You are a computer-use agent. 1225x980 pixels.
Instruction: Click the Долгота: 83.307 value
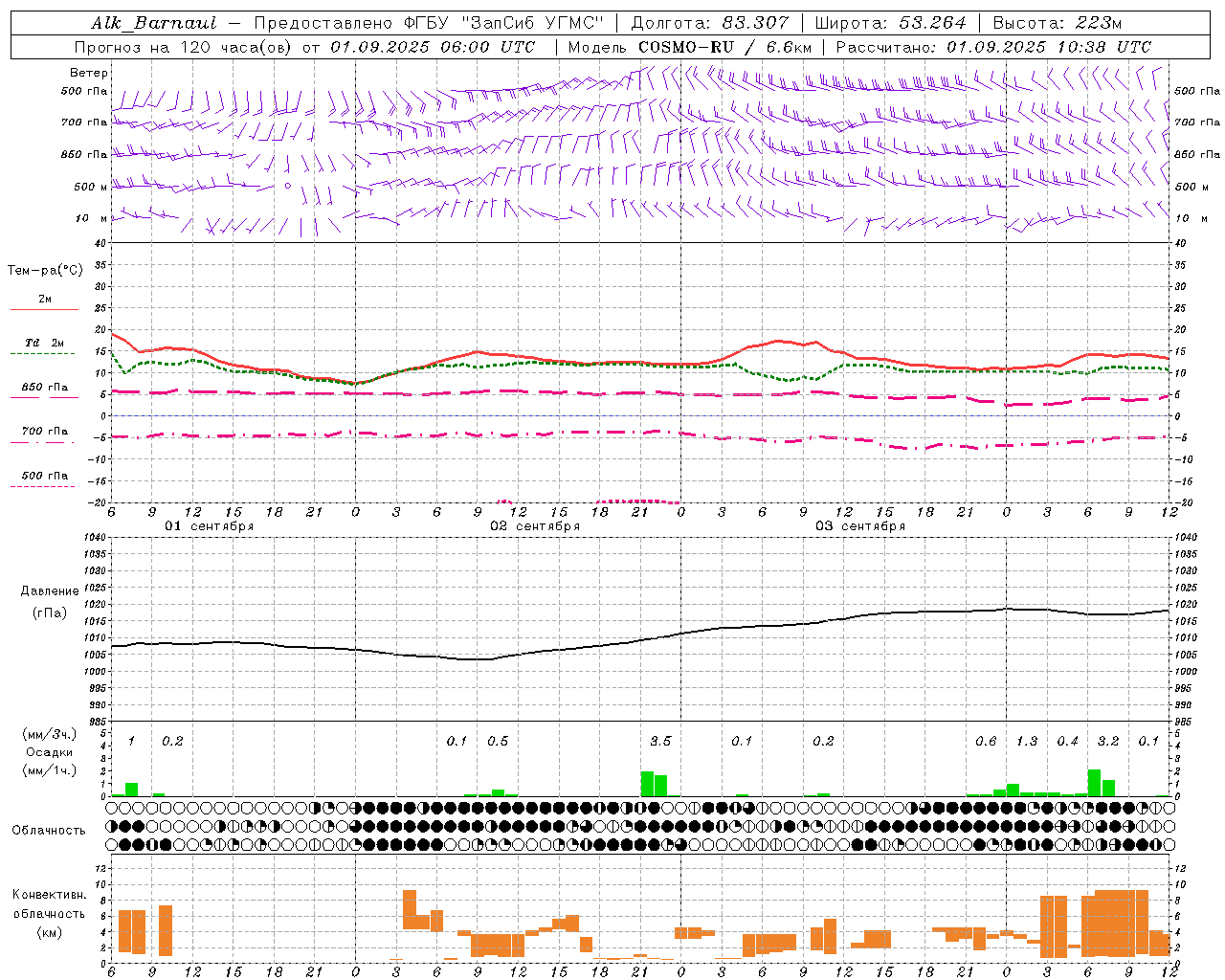tap(710, 23)
